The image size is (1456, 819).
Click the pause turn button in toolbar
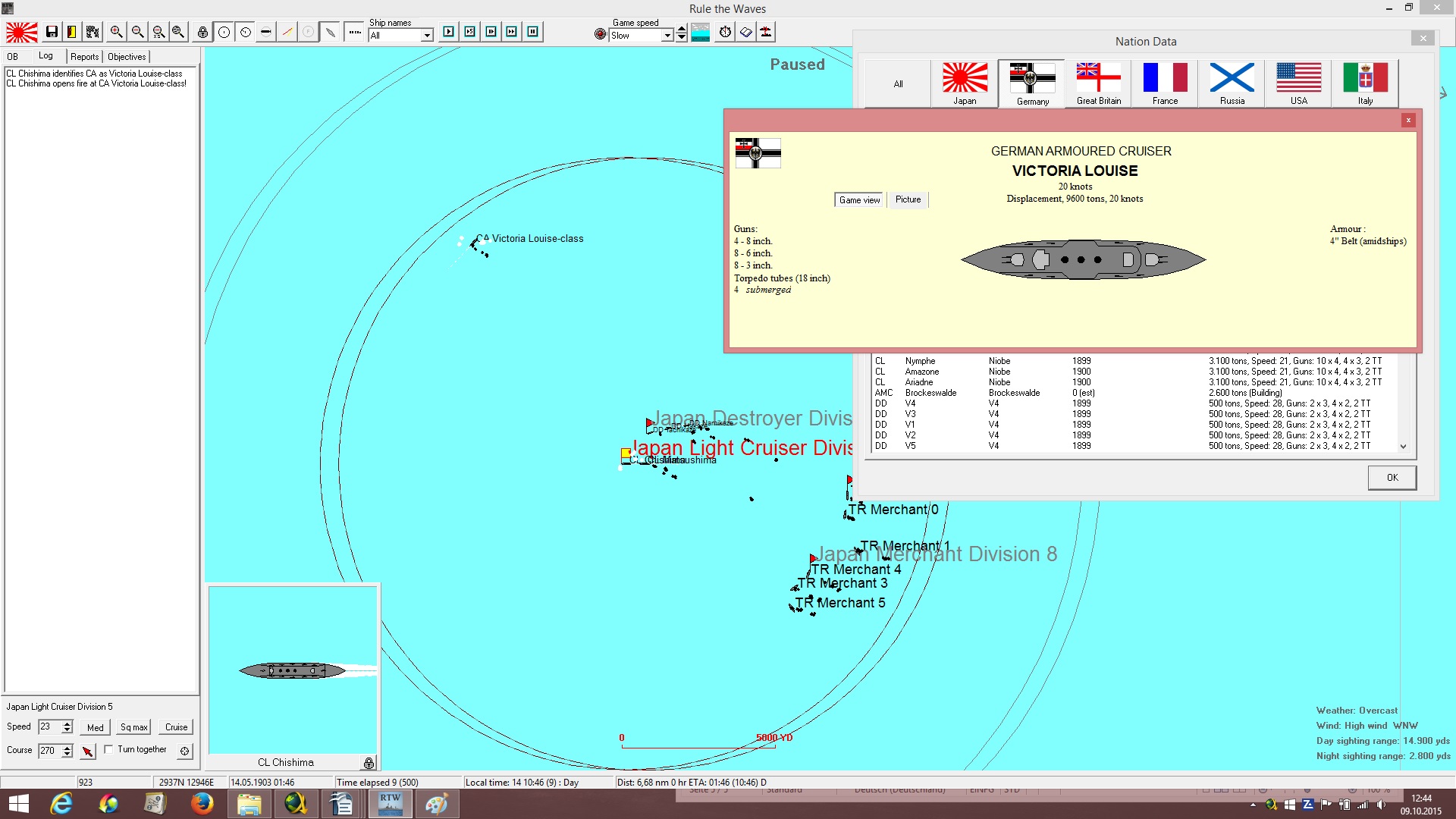pos(532,32)
